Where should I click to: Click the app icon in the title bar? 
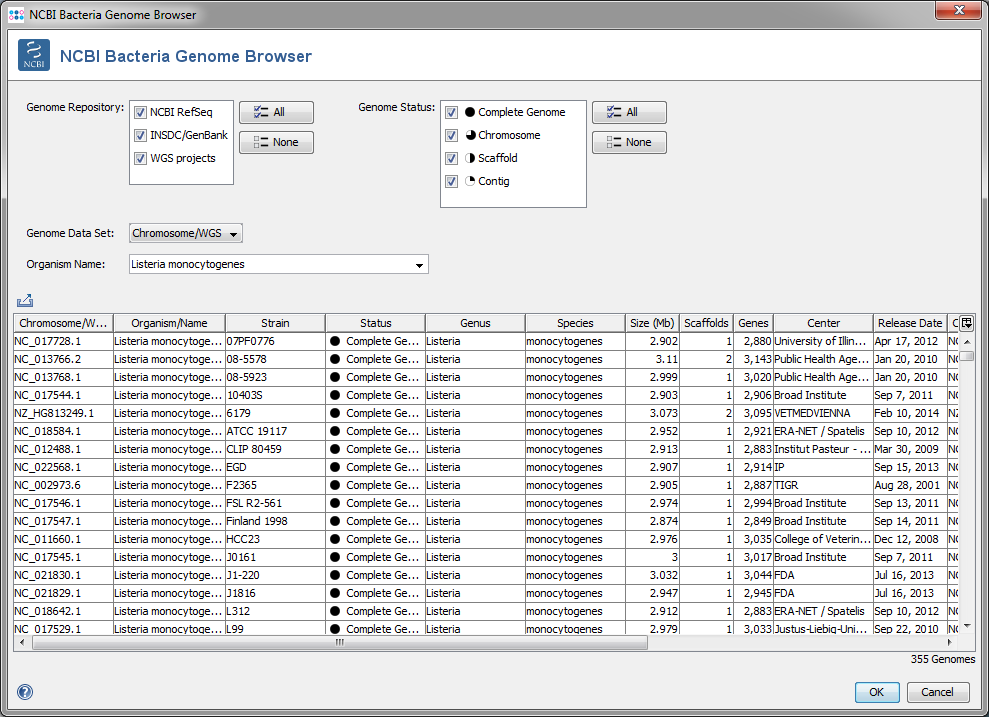click(x=16, y=15)
